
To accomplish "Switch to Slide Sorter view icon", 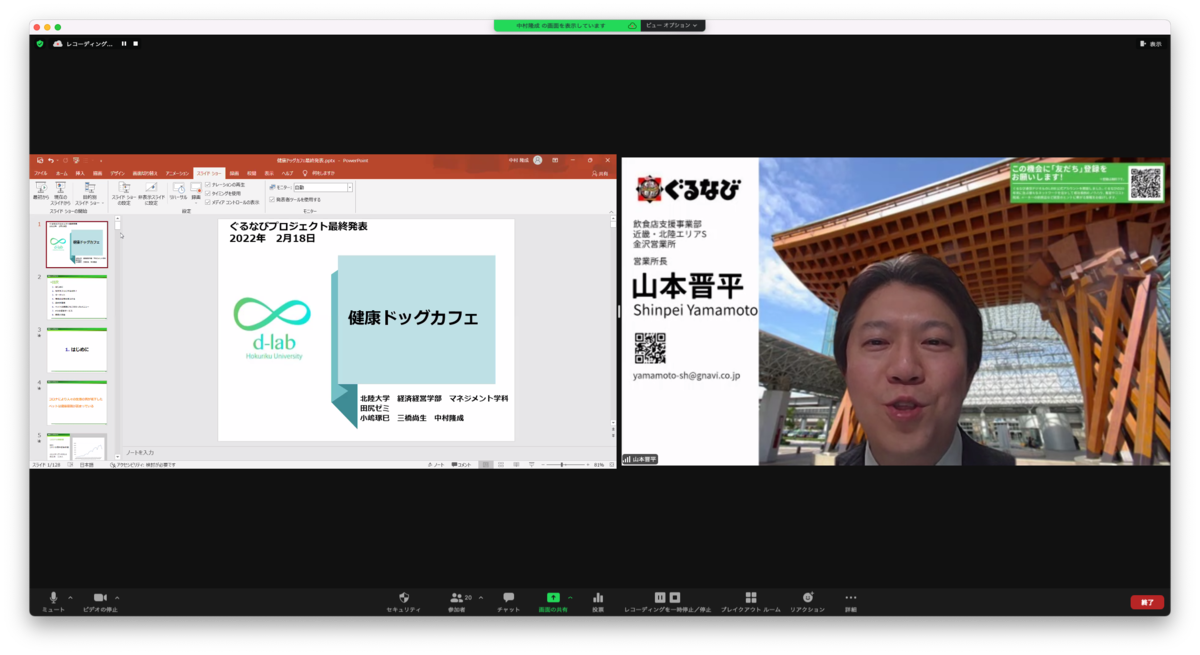I will 500,465.
